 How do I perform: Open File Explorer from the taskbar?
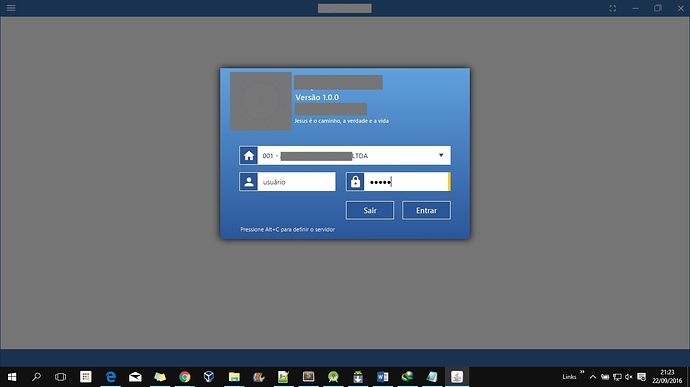click(x=234, y=377)
